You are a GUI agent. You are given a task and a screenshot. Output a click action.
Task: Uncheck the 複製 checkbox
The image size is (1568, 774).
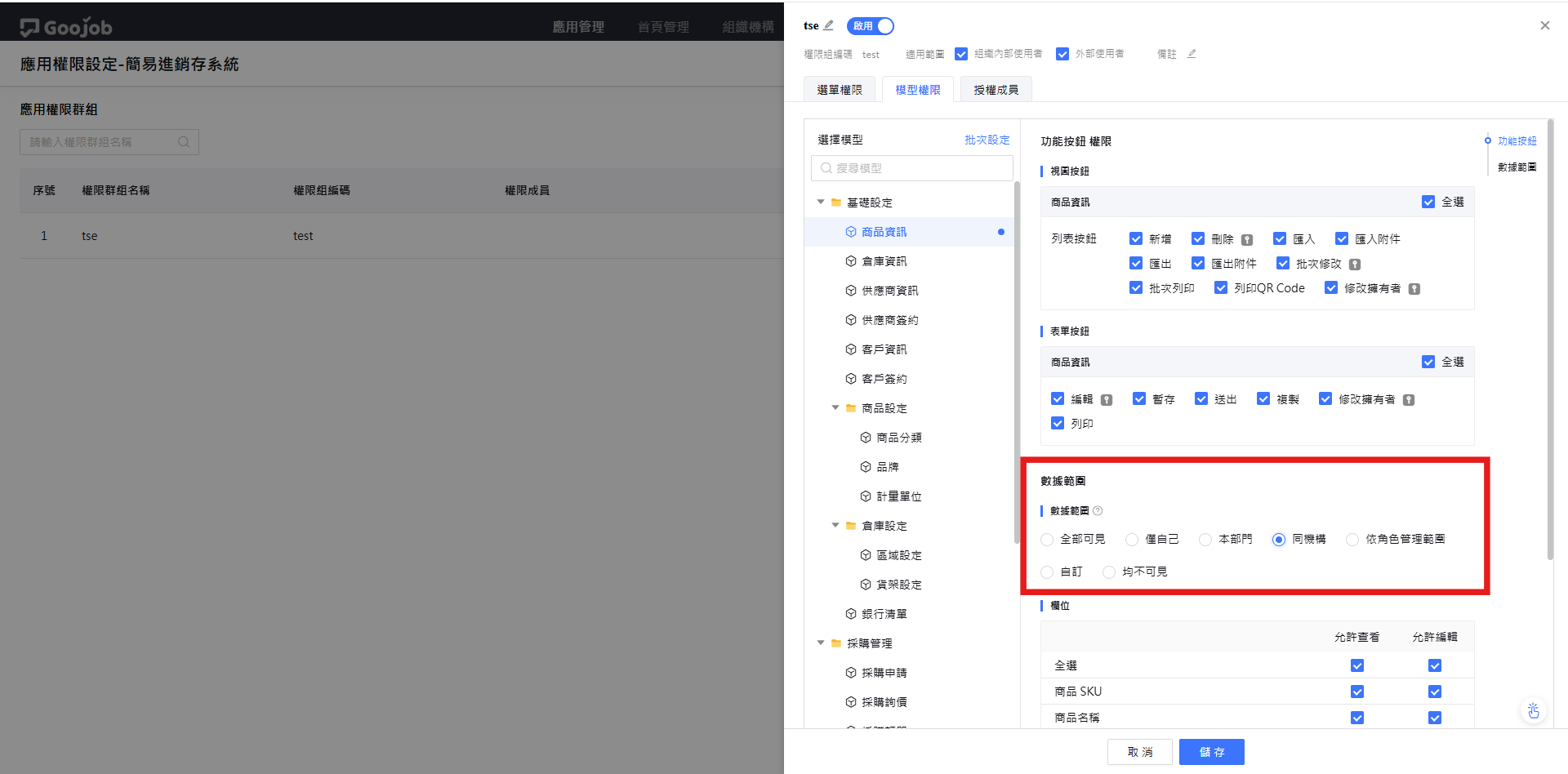pyautogui.click(x=1263, y=398)
